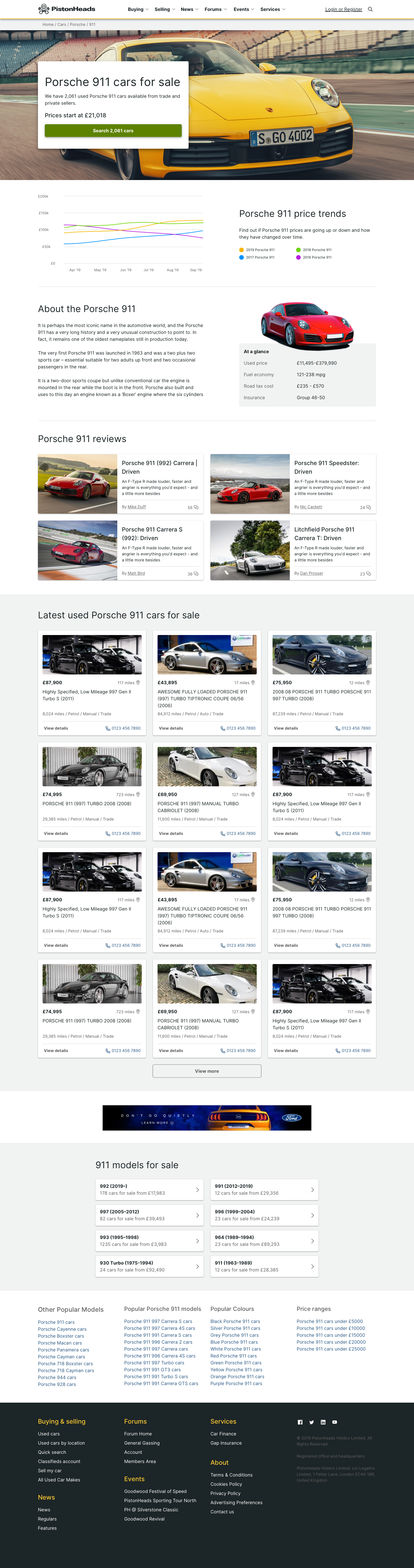Toggle the 2019 Porsche 911 yellow legend dot
This screenshot has width=414, height=1568.
point(242,250)
